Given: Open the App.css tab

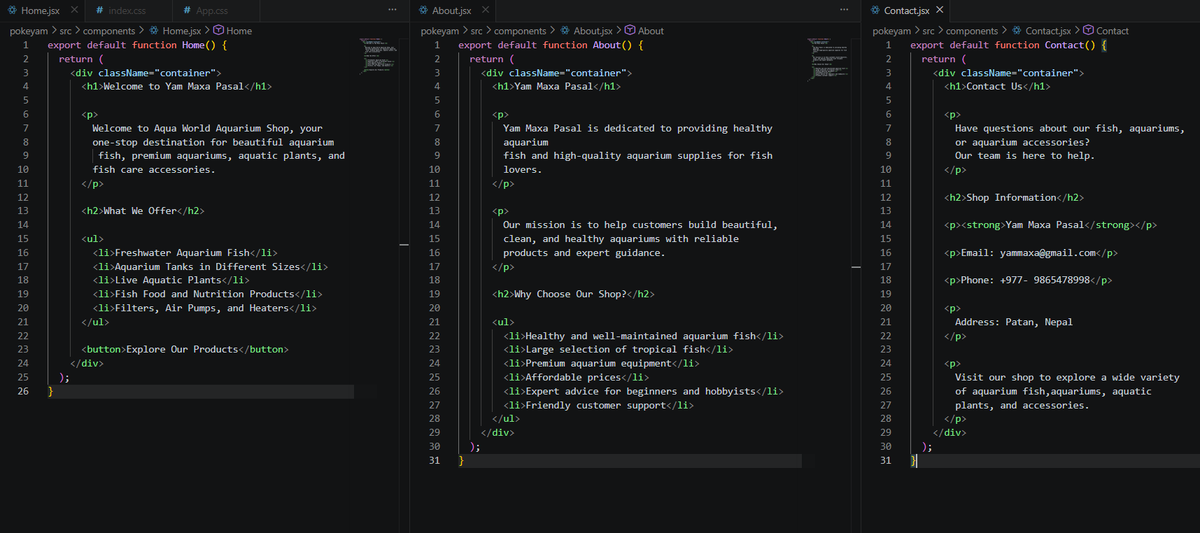Looking at the screenshot, I should (x=212, y=10).
